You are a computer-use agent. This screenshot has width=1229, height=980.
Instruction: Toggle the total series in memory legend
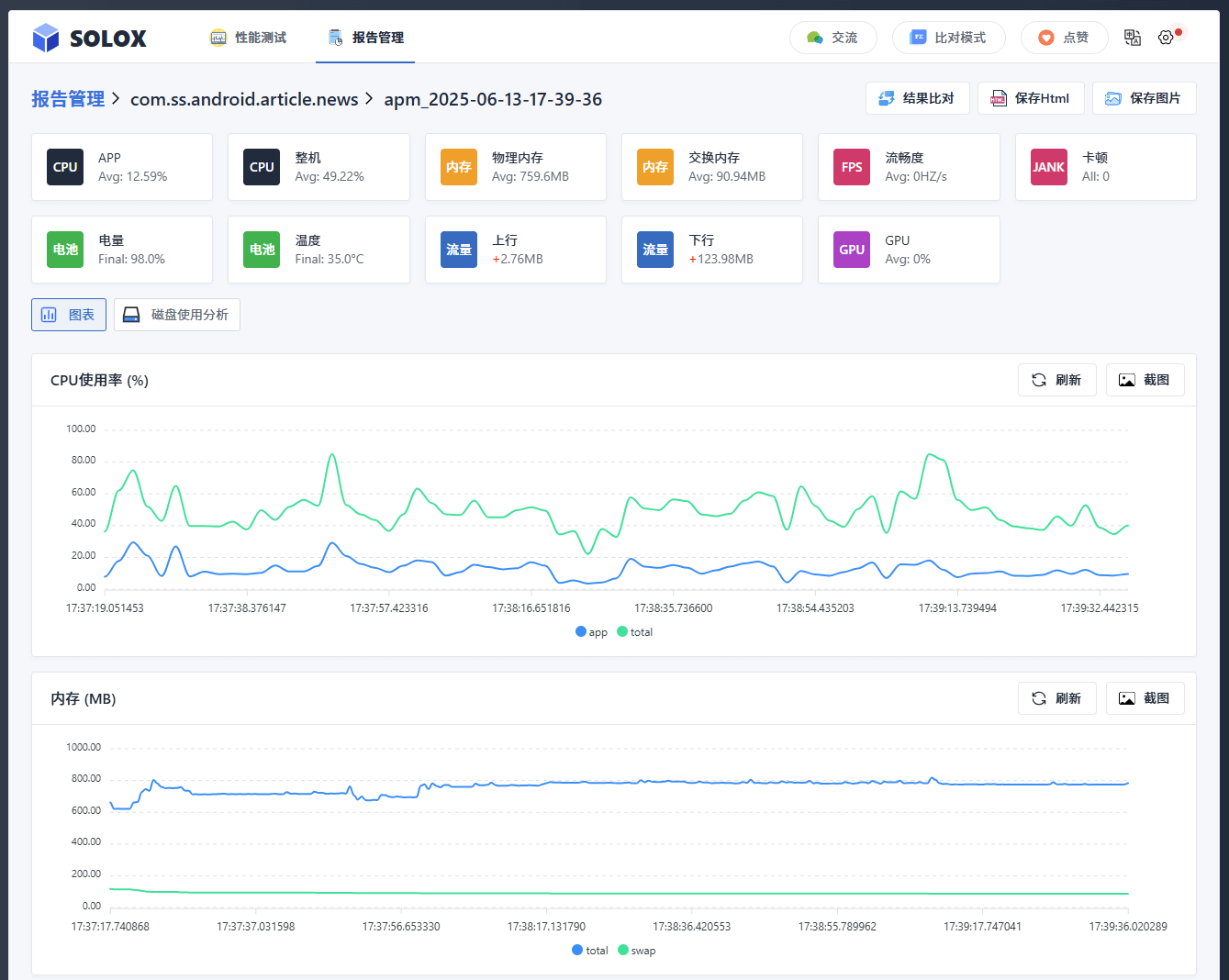590,951
